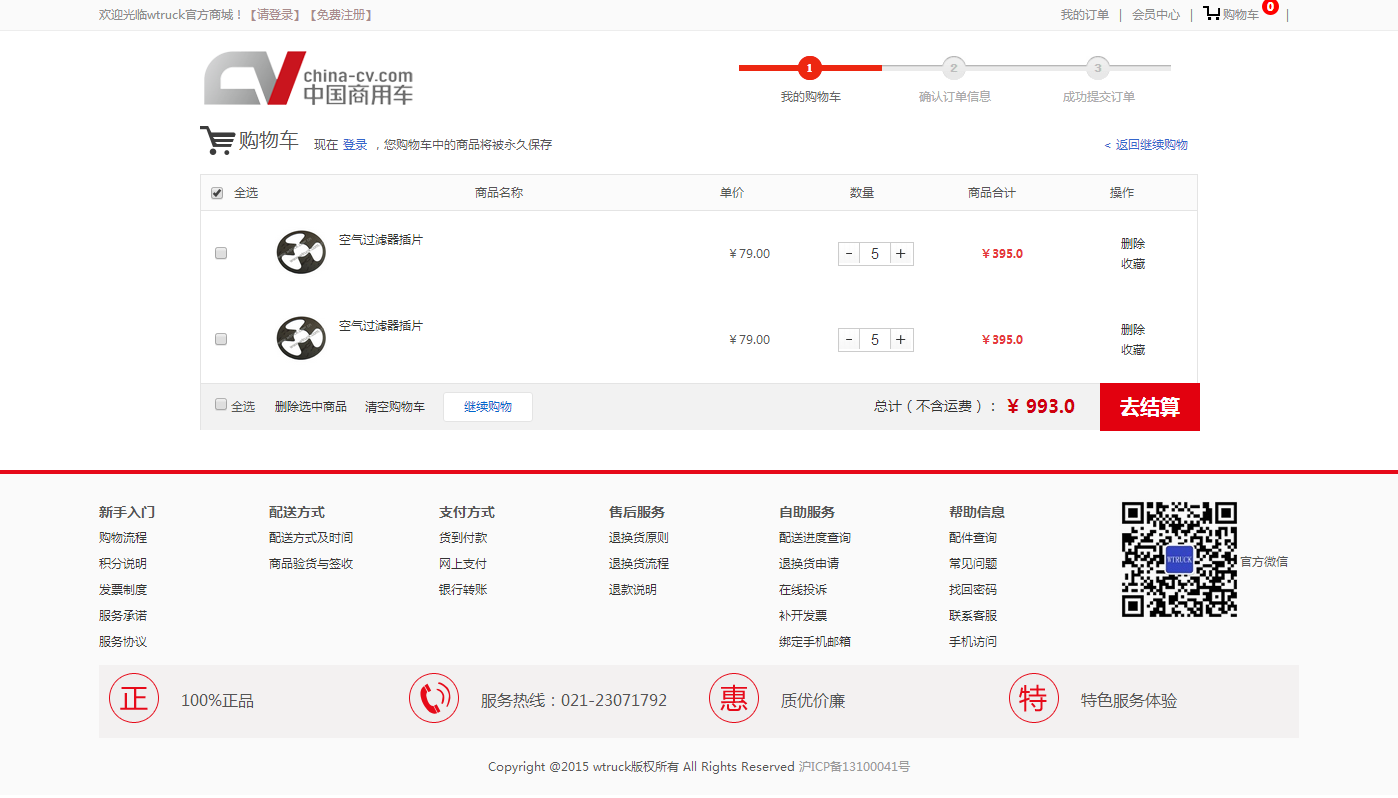
Task: Click the 特 special service circle icon
Action: 1033,698
